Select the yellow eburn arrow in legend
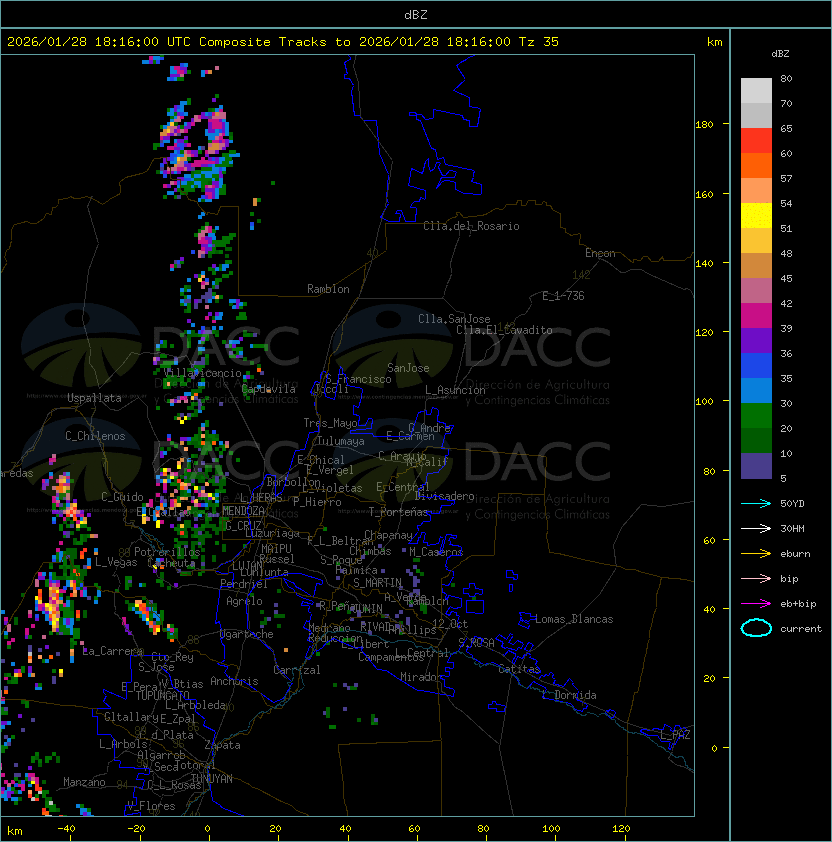Viewport: 832px width, 842px height. click(756, 554)
